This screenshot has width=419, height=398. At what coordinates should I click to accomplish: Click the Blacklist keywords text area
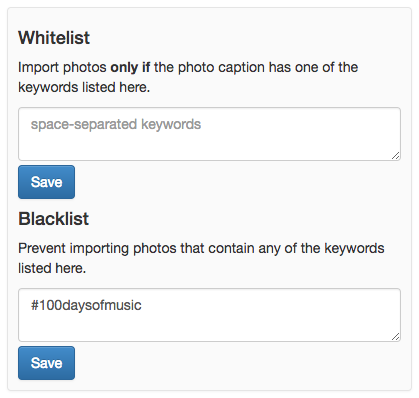pyautogui.click(x=209, y=315)
